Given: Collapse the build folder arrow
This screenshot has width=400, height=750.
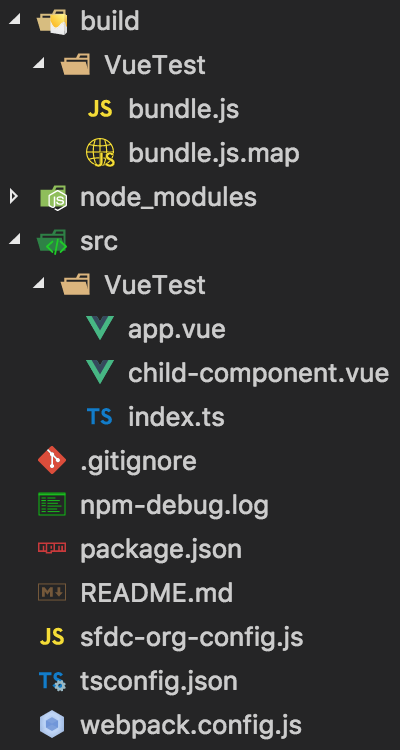Looking at the screenshot, I should click(x=15, y=21).
